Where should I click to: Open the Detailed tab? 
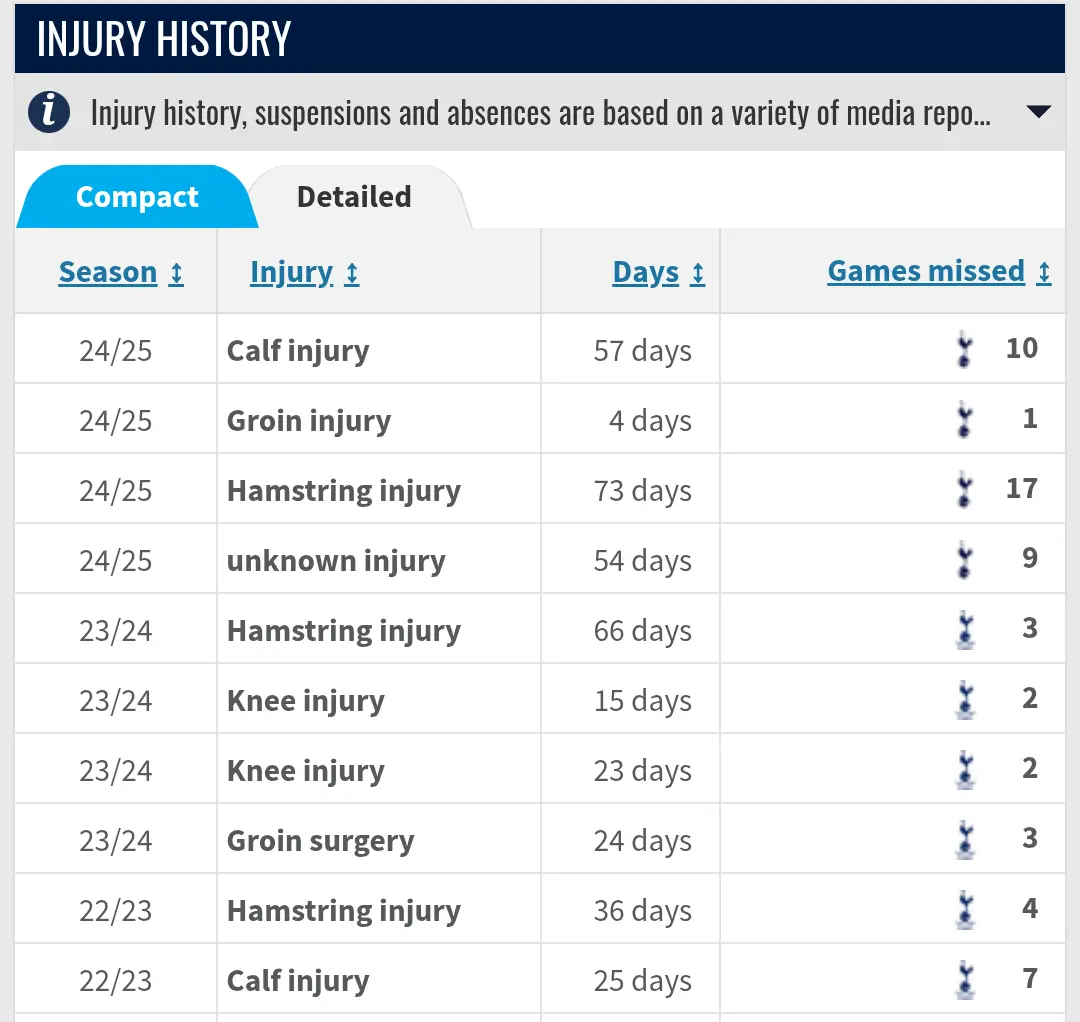click(x=354, y=197)
